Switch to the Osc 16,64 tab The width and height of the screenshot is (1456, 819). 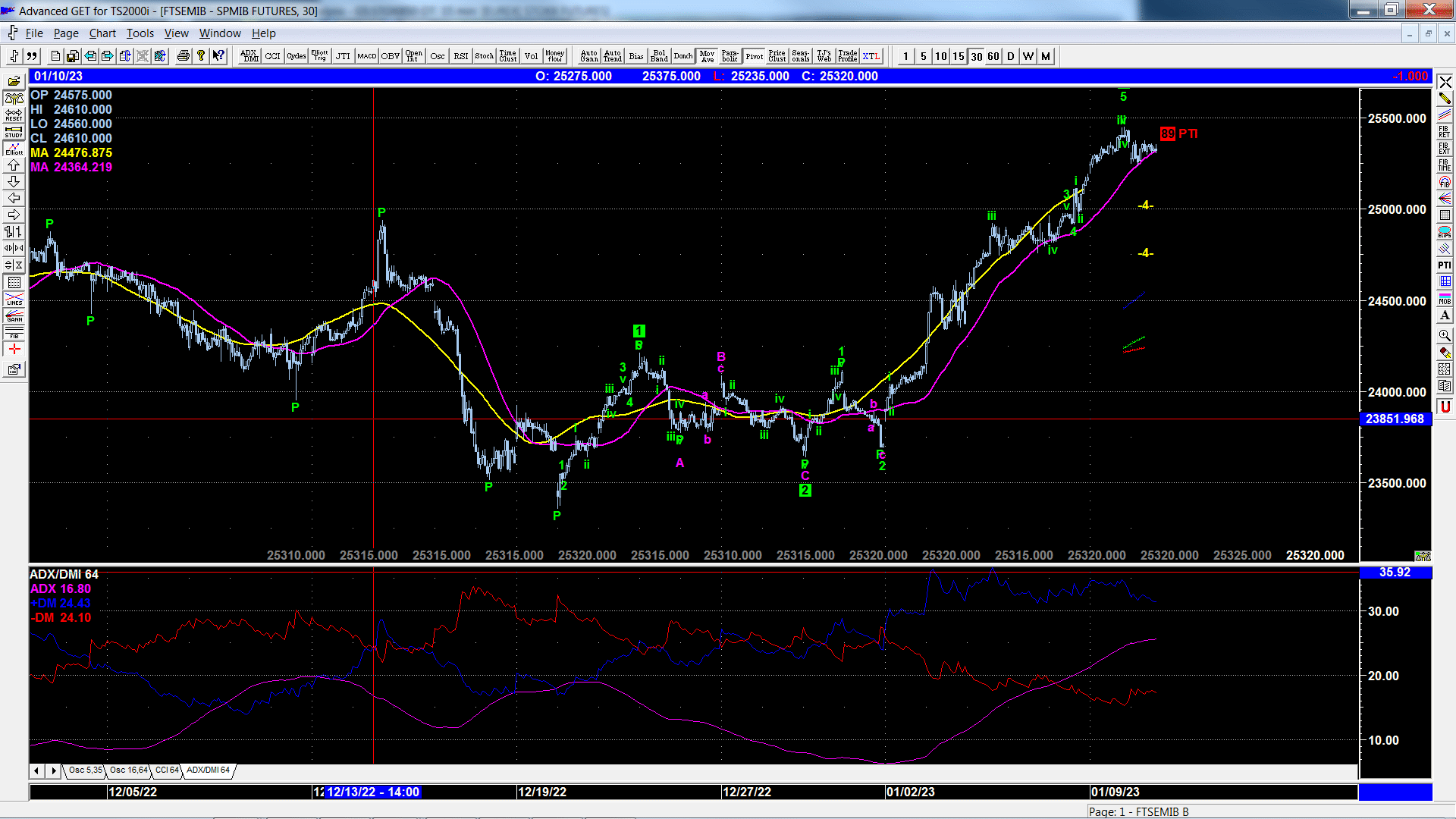tap(128, 770)
